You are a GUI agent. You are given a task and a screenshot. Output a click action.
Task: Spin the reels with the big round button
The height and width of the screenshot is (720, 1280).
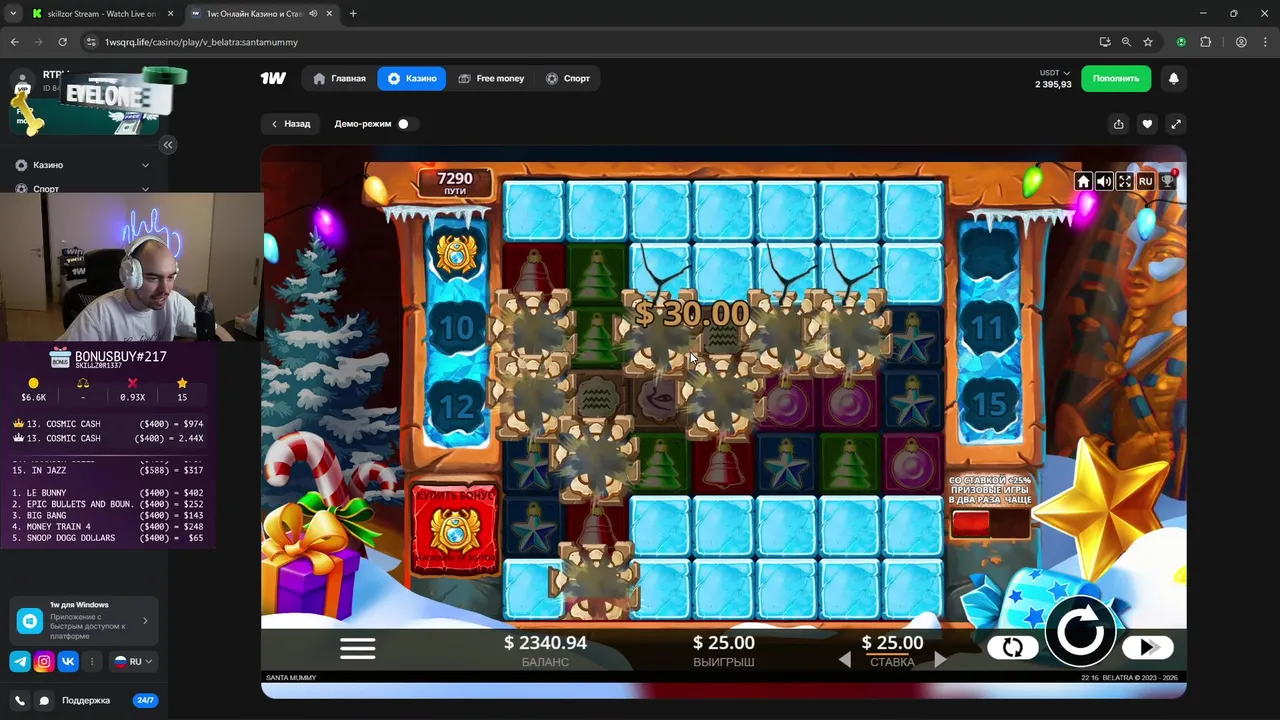tap(1080, 632)
